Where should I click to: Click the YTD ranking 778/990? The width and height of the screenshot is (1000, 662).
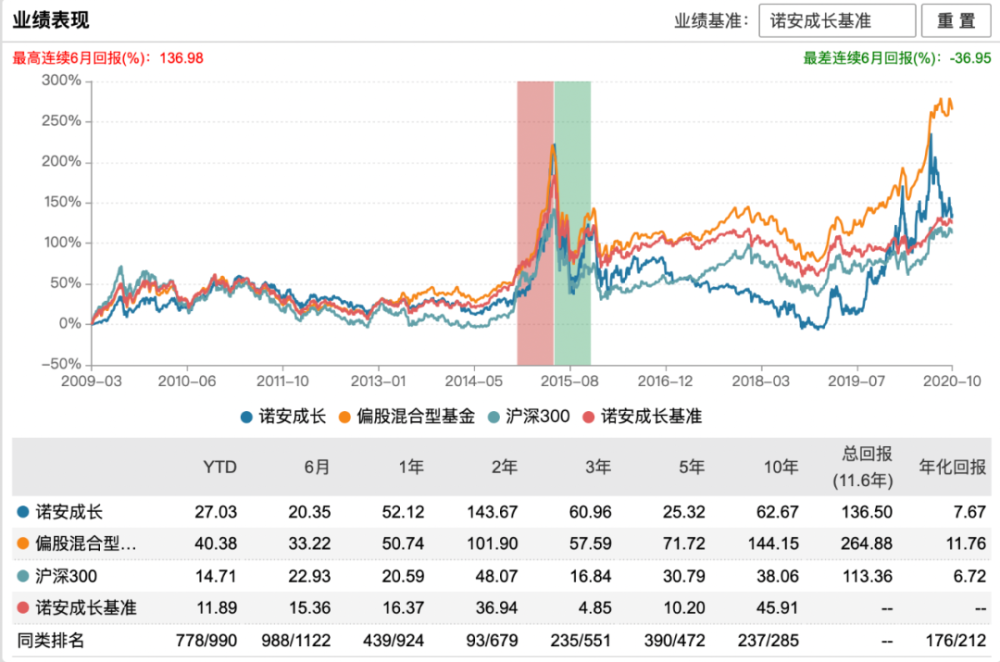point(206,640)
